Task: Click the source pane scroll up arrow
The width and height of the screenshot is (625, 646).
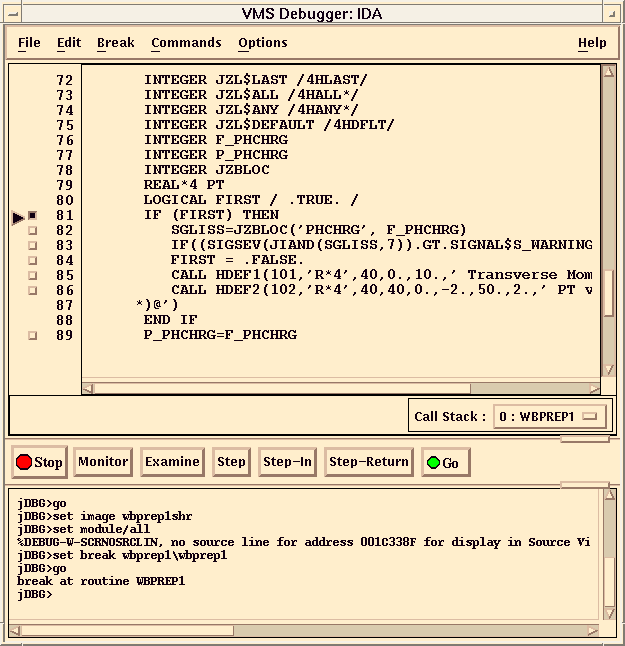Action: coord(608,73)
